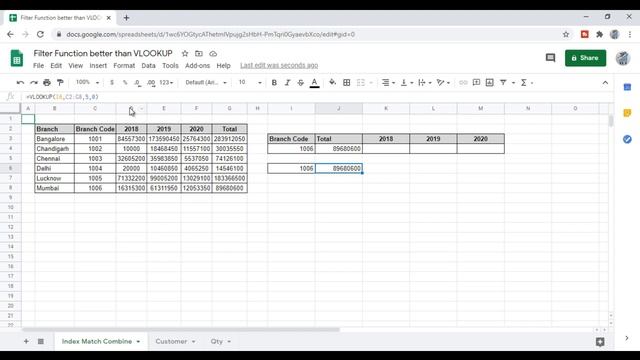Open the Borders tool
The image size is (640, 360).
pyautogui.click(x=347, y=83)
